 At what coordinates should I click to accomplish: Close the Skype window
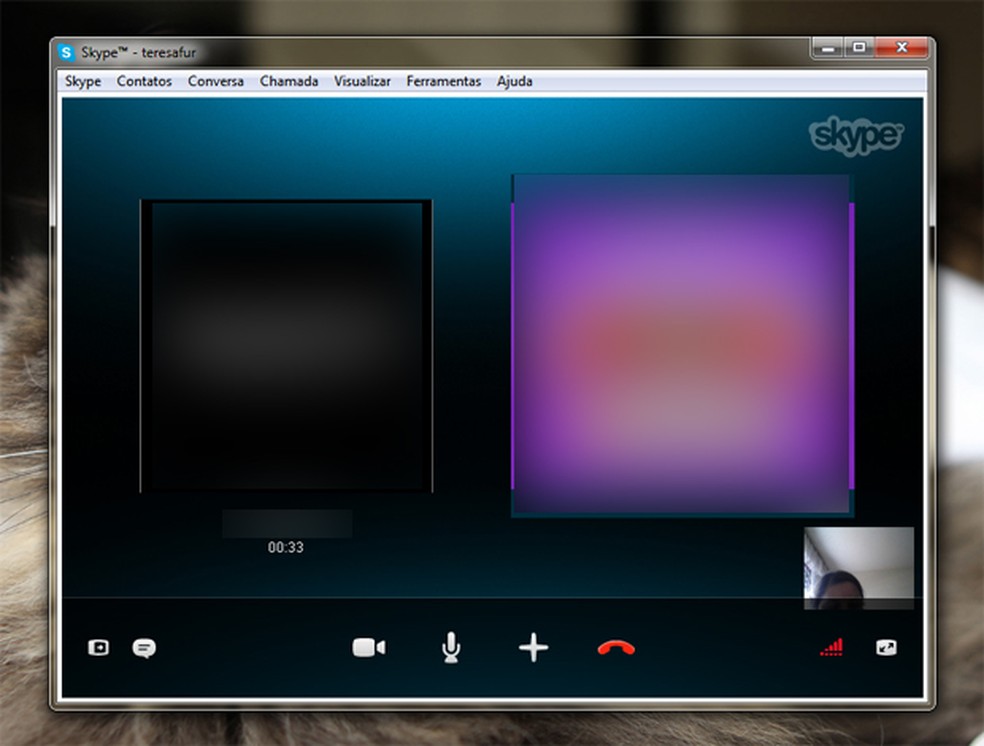[901, 48]
